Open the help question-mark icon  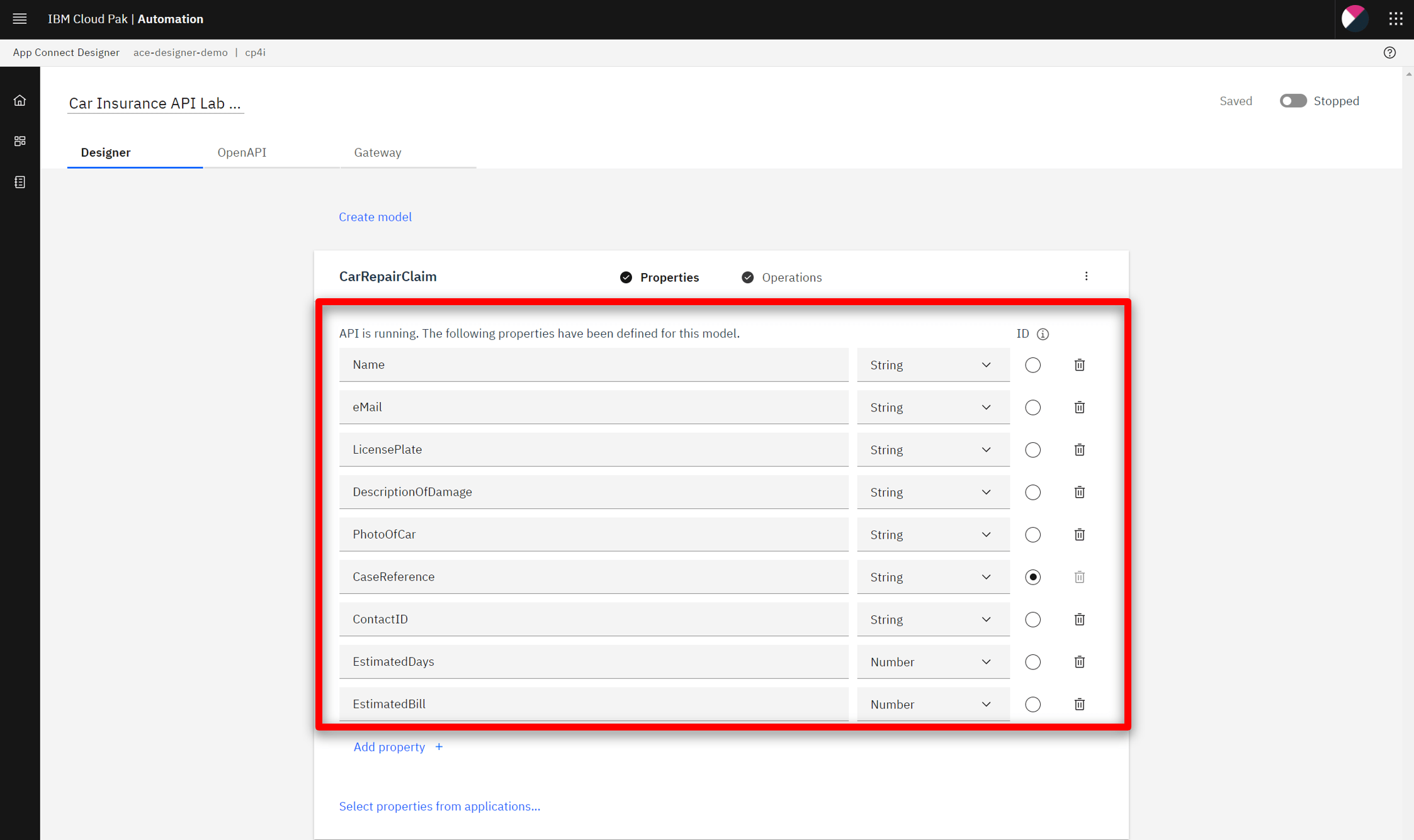(x=1390, y=52)
